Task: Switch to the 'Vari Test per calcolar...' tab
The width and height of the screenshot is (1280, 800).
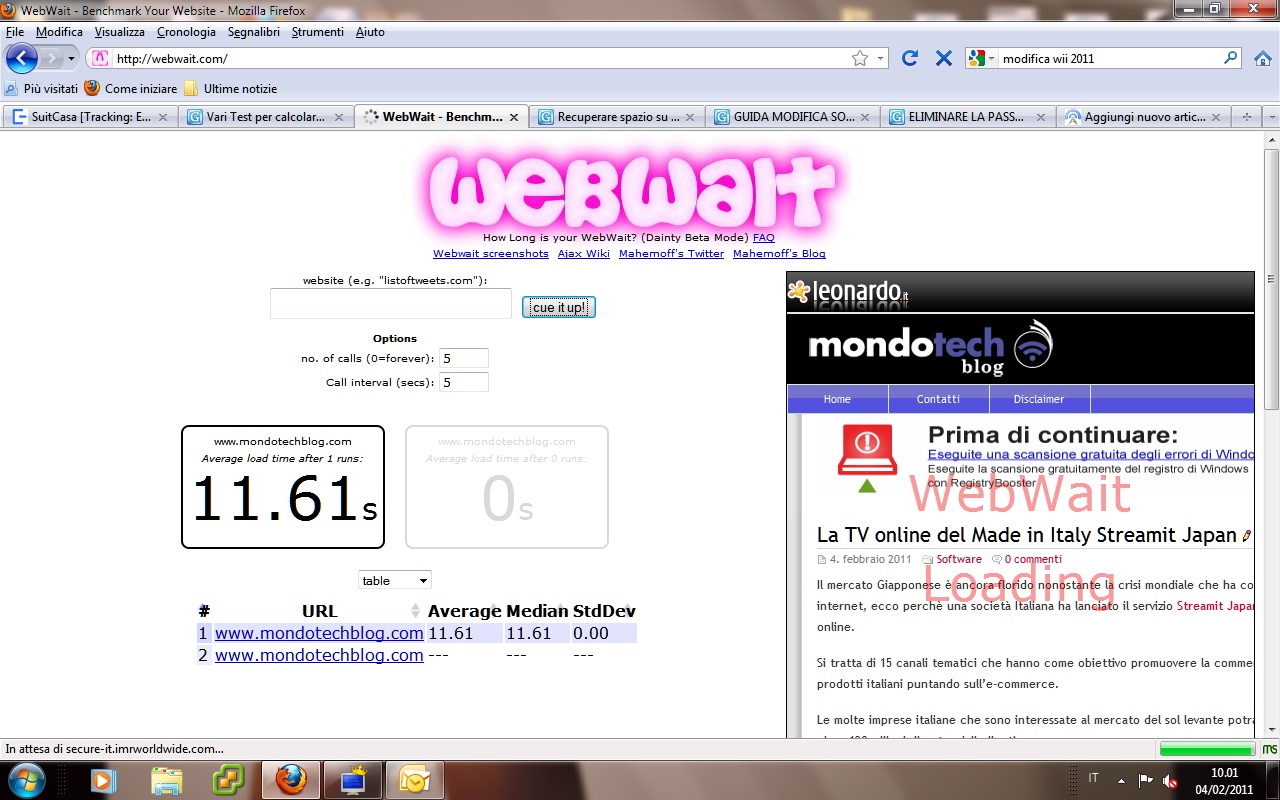Action: (265, 117)
